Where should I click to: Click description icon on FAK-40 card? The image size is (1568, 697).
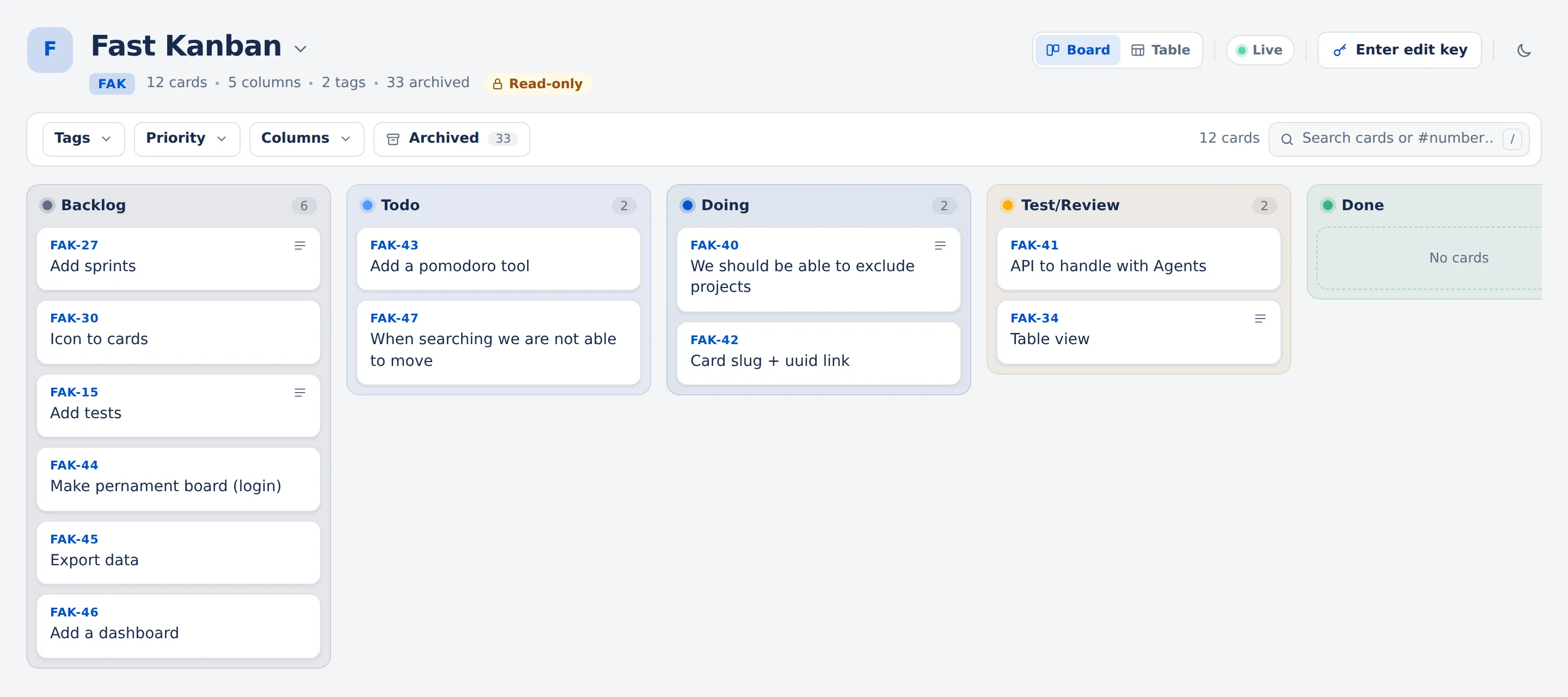pos(940,246)
